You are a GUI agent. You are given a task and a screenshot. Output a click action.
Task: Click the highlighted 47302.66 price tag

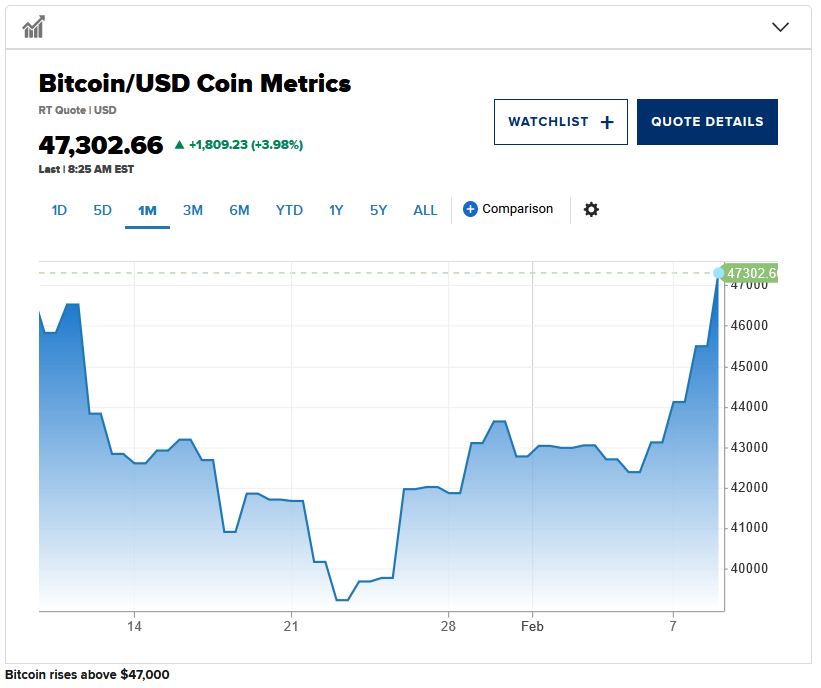[751, 271]
